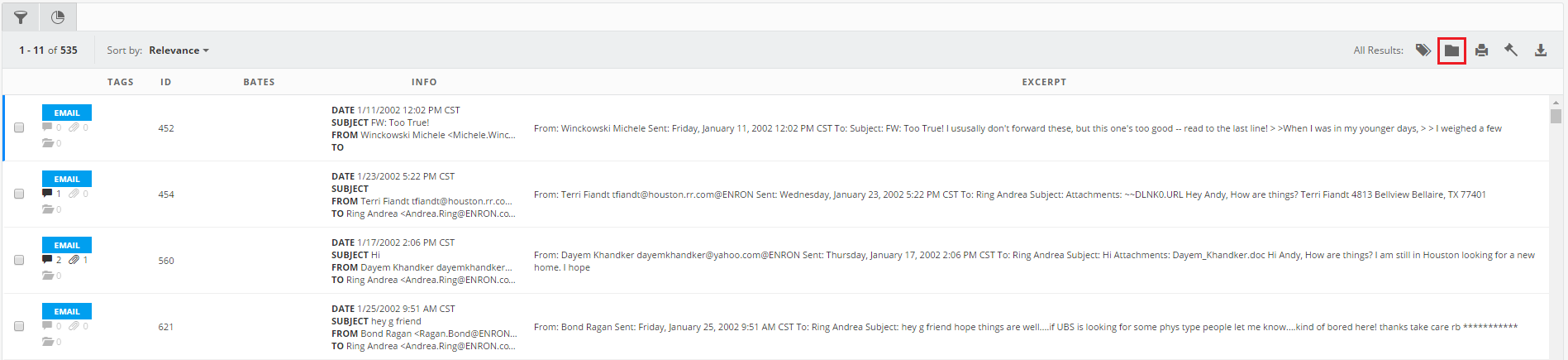Image resolution: width=1568 pixels, height=360 pixels.
Task: Click the gavel icon in the results toolbar
Action: pos(1511,50)
